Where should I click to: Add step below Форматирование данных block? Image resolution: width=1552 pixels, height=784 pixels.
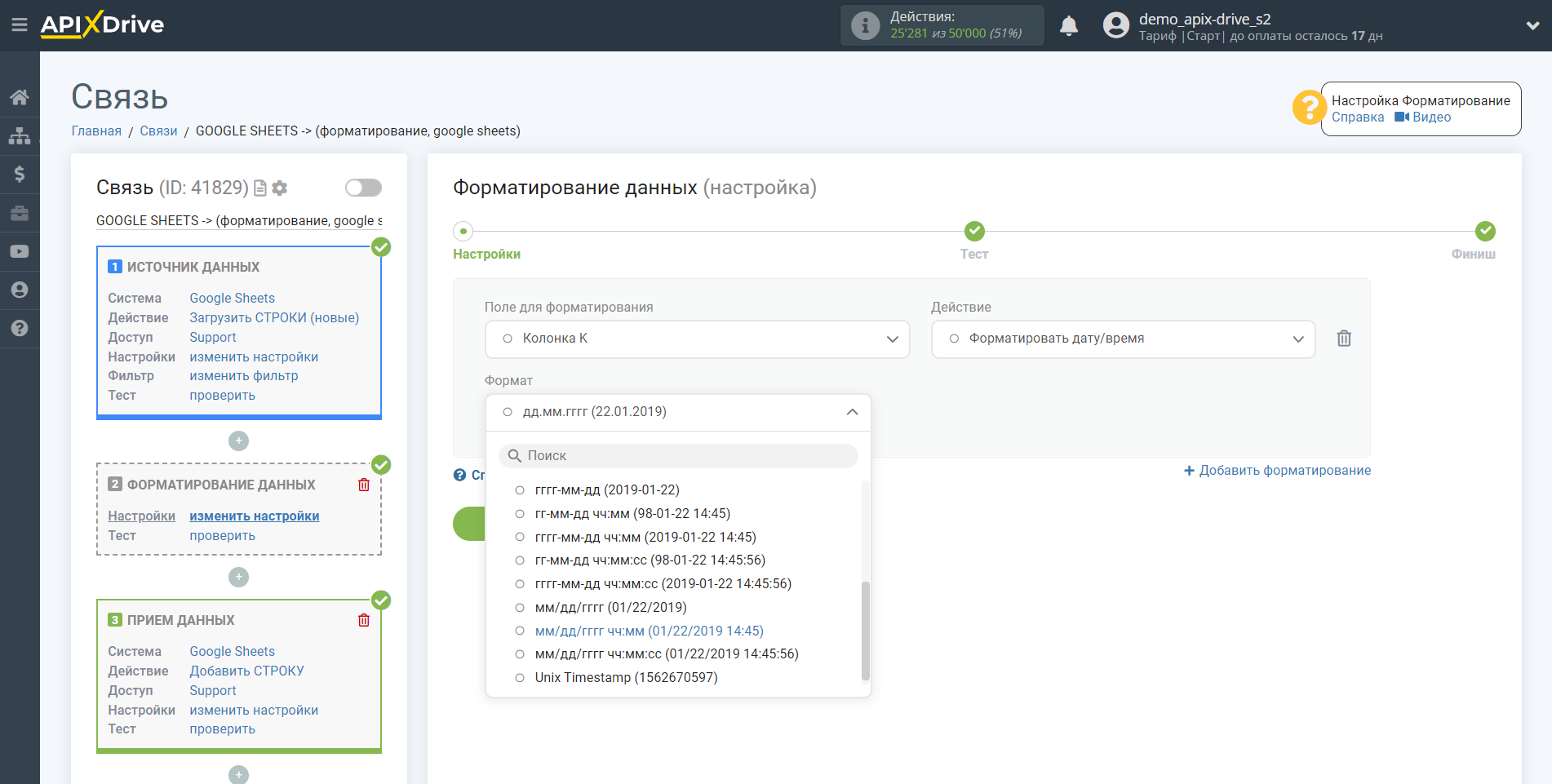238,577
